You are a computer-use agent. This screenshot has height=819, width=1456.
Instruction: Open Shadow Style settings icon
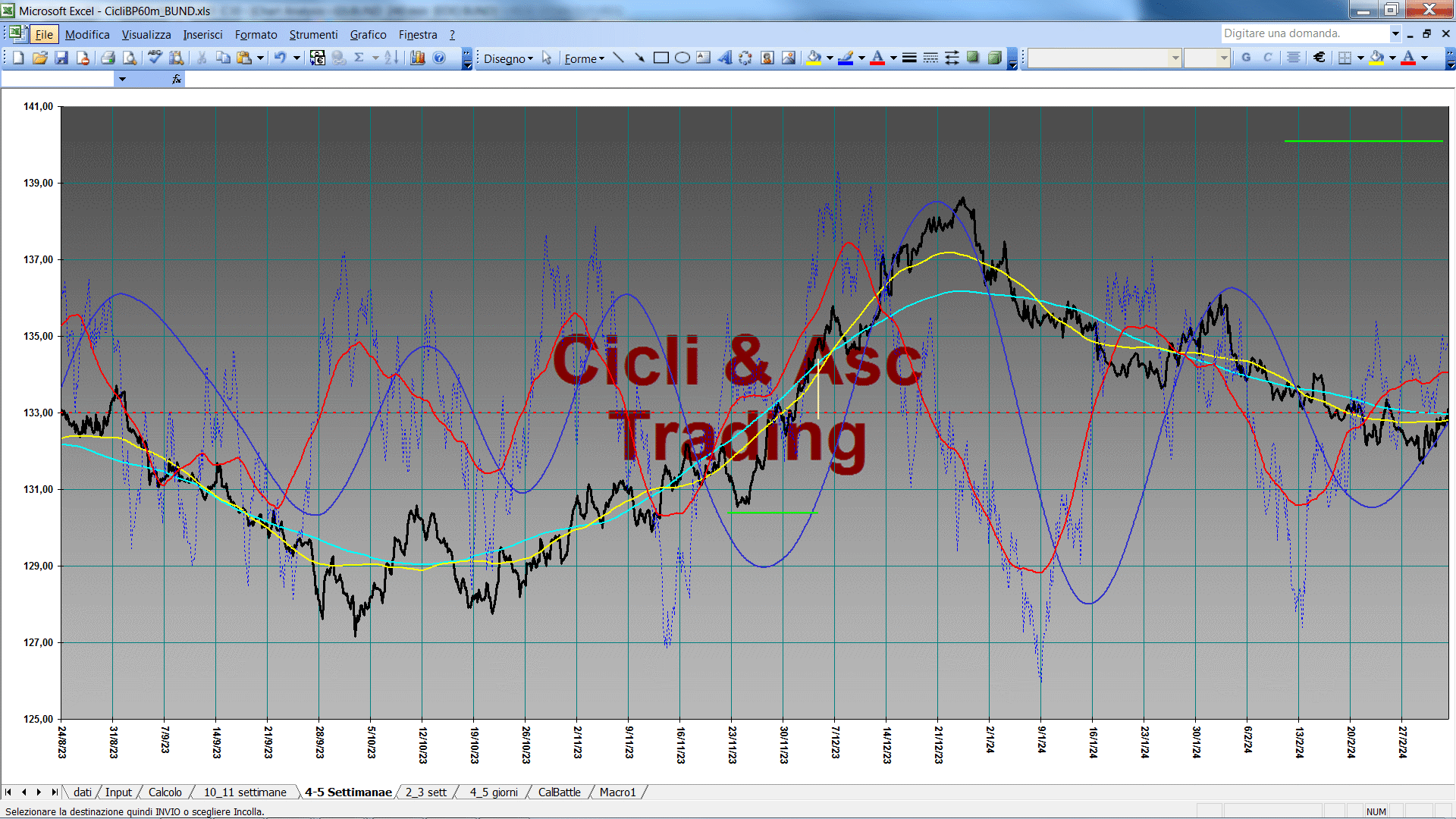point(973,58)
